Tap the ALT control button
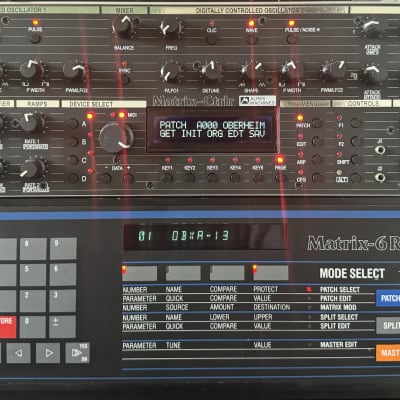Viewport: 400px width, 400px height. 356,178
